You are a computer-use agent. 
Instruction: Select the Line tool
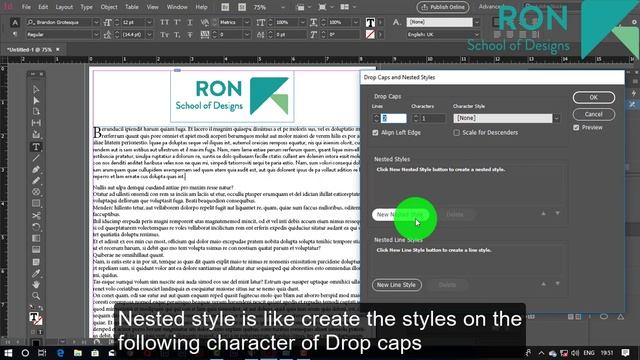click(x=36, y=158)
